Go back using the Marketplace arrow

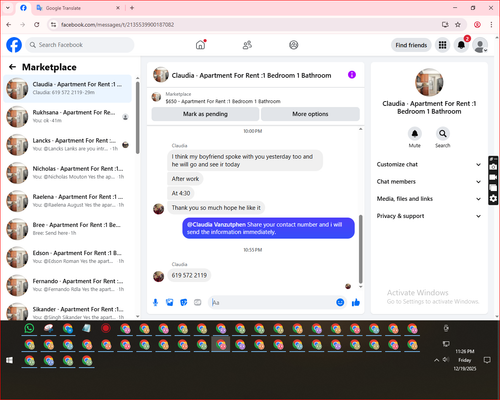coord(13,67)
